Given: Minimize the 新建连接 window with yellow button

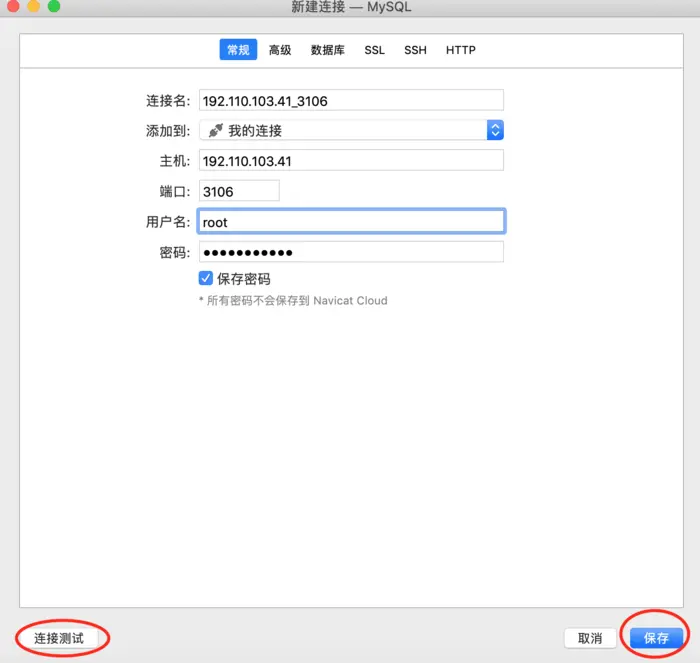Looking at the screenshot, I should tap(33, 6).
